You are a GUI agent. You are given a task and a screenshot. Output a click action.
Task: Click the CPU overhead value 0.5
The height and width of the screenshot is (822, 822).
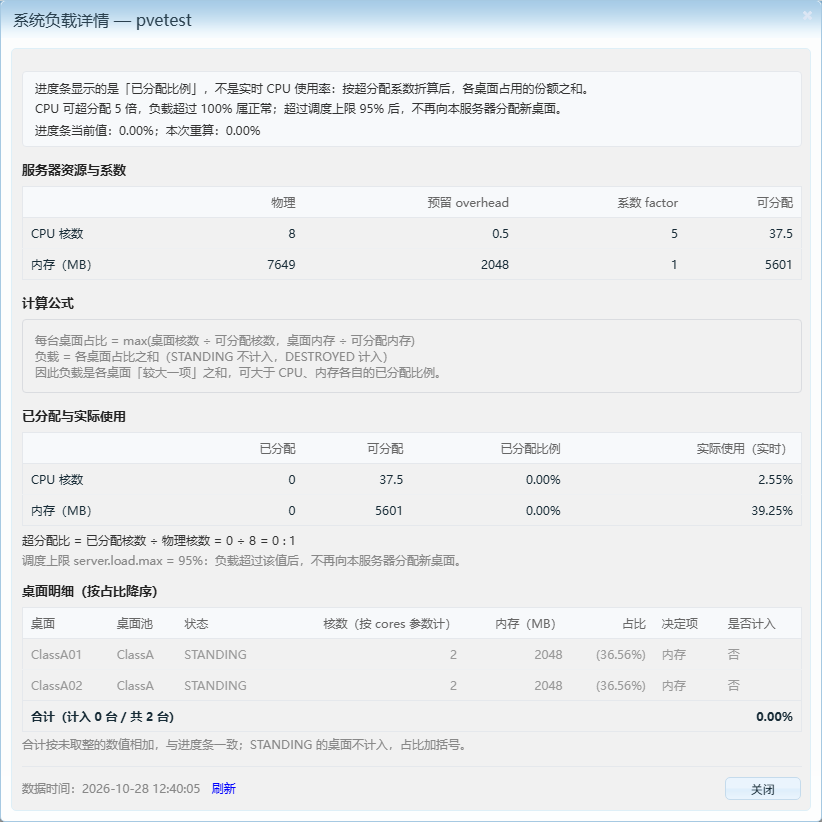pos(500,233)
